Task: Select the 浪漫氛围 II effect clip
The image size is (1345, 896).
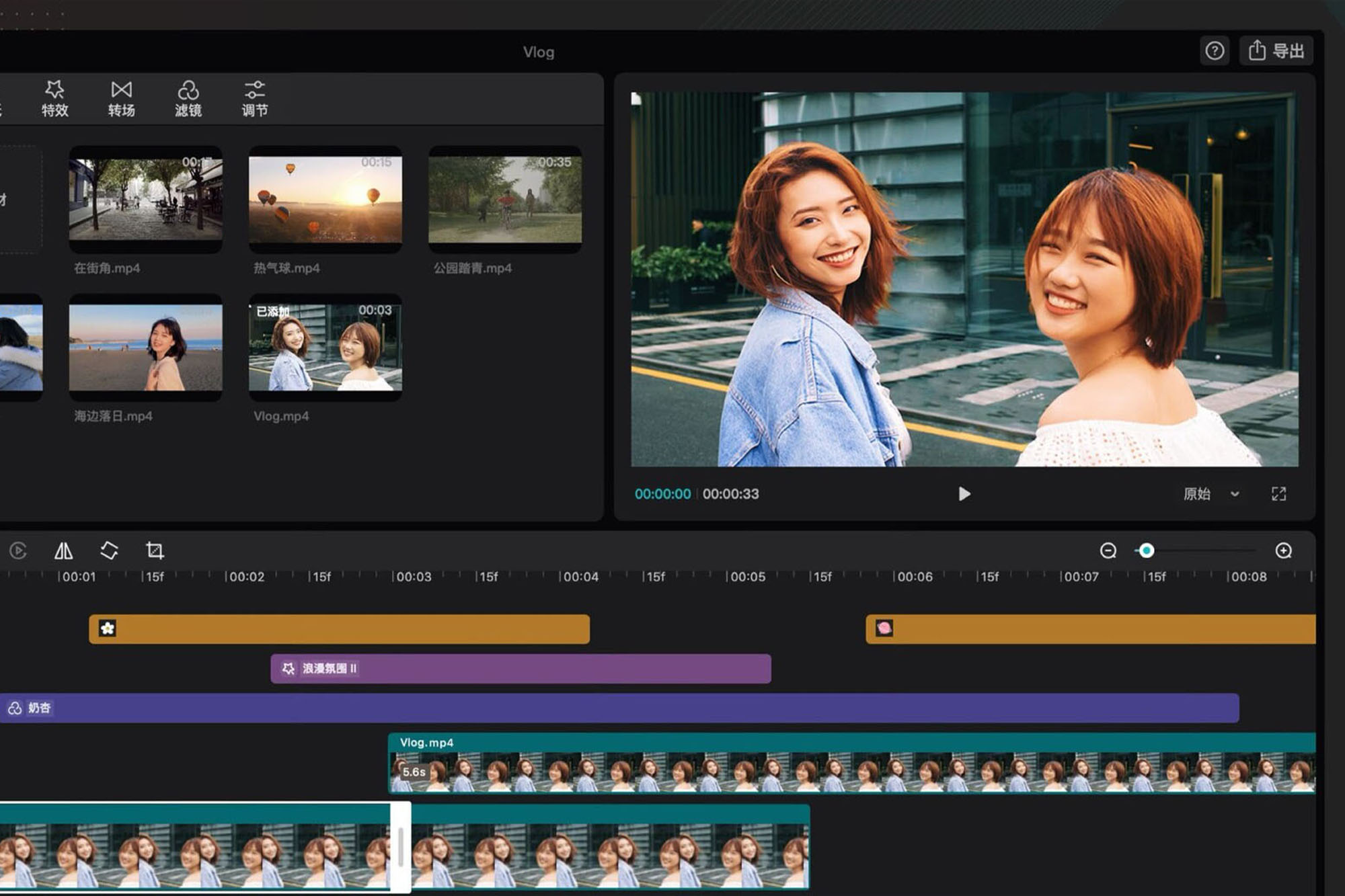Action: [x=521, y=669]
